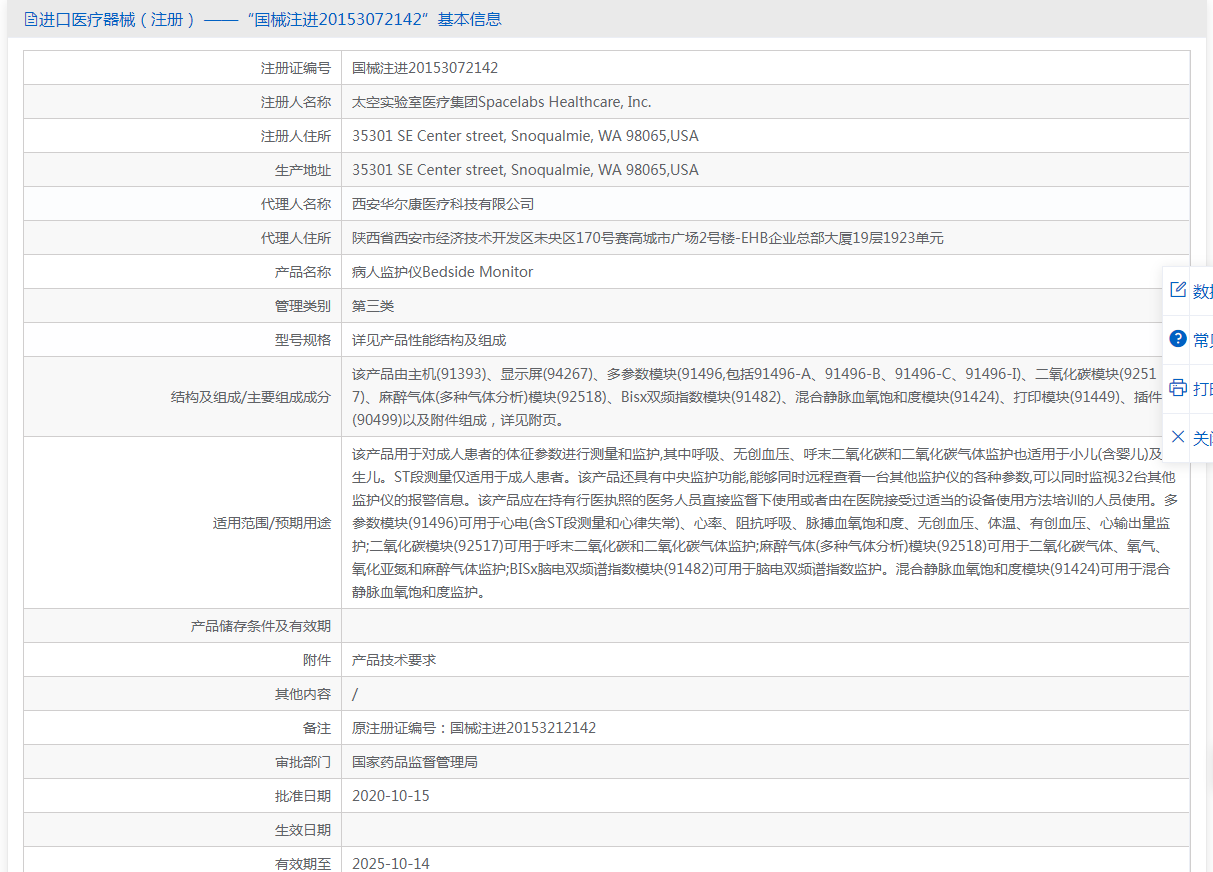The image size is (1213, 872).
Task: Select the agent address starting with 陕西省西安市
Action: [x=648, y=238]
